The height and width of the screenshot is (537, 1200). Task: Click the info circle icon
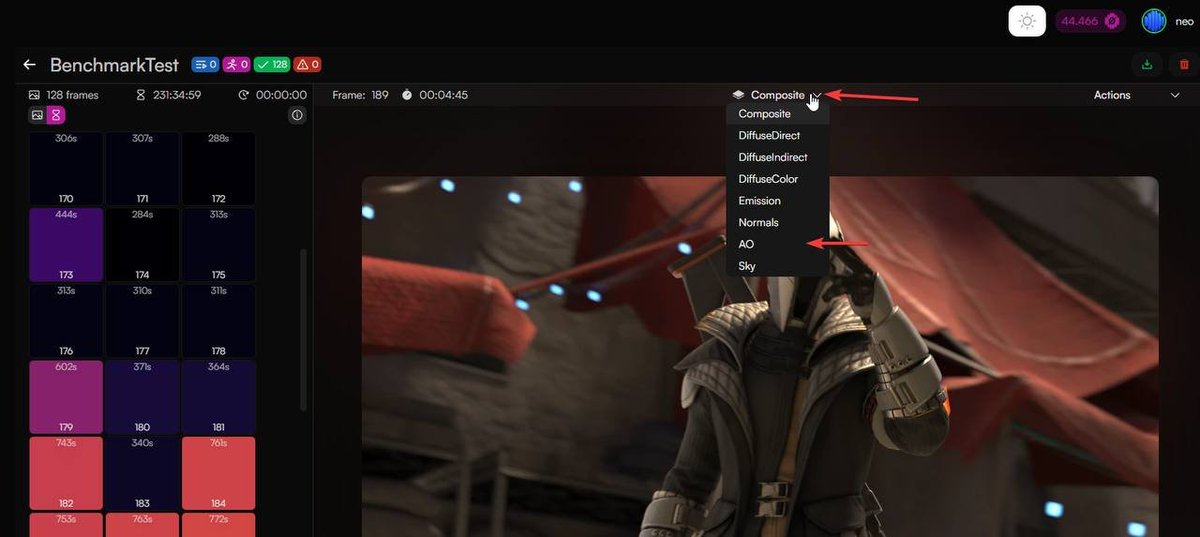point(297,115)
